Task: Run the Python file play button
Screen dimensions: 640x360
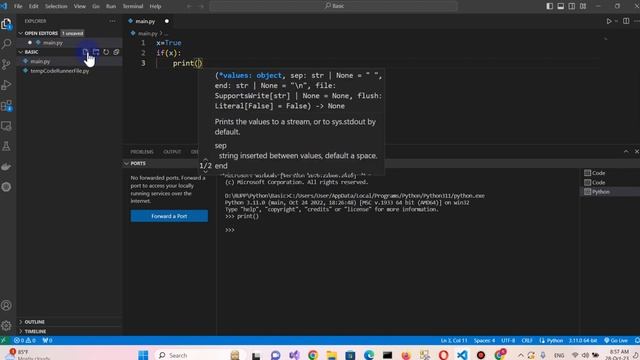Action: click(609, 21)
